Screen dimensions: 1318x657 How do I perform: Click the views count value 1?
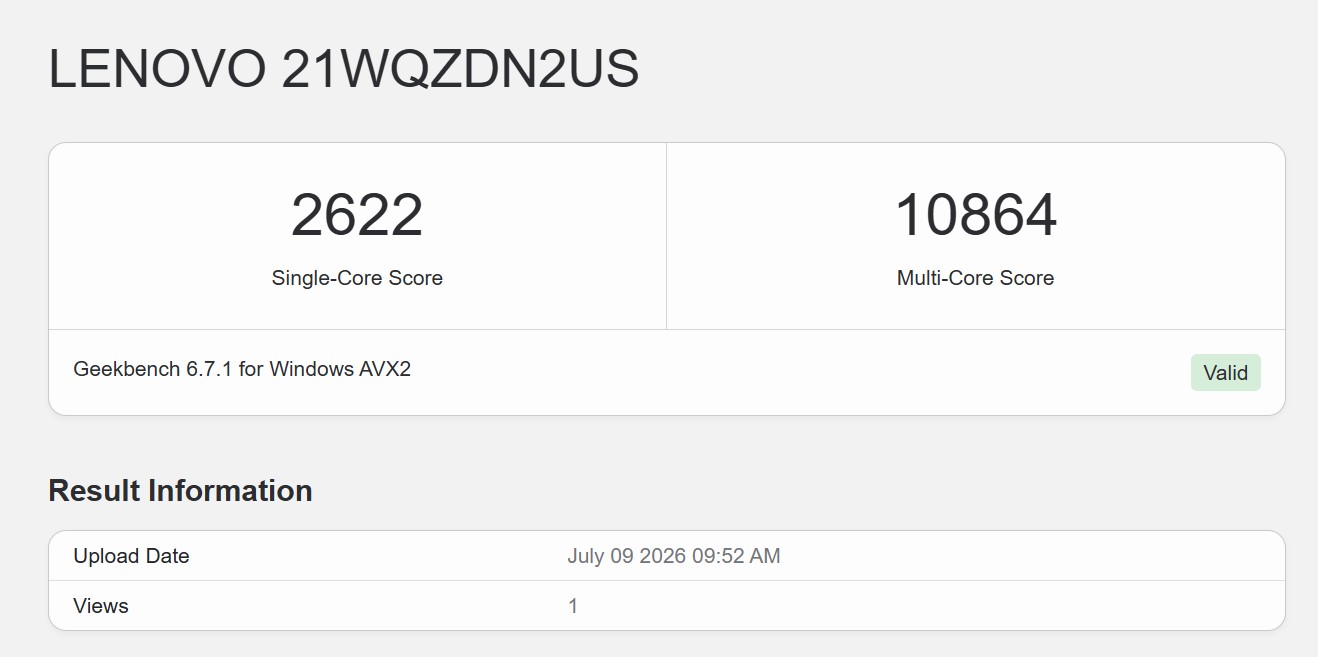[573, 606]
